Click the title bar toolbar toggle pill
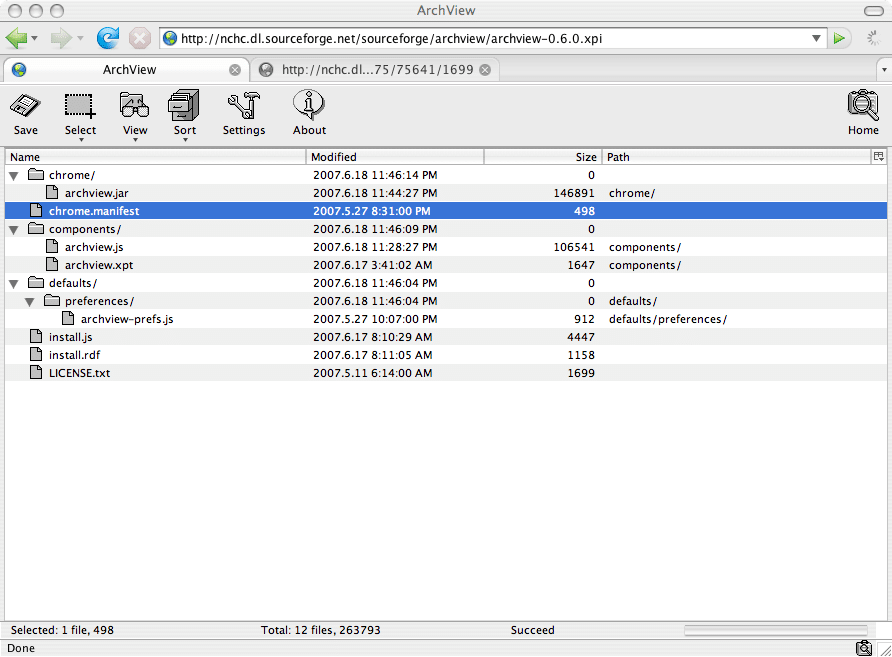This screenshot has width=892, height=657. pos(874,11)
